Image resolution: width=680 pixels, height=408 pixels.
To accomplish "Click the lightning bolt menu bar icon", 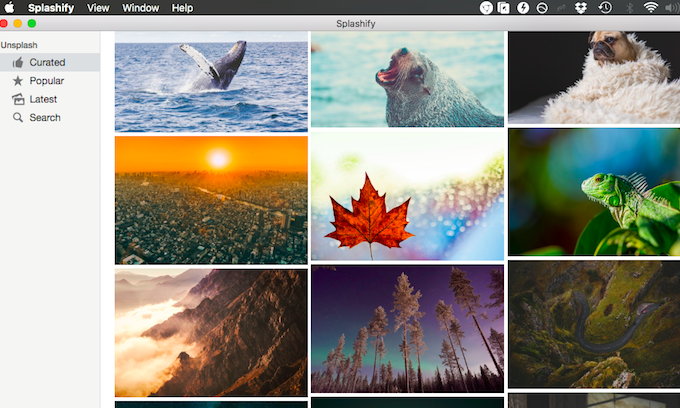I will point(524,8).
